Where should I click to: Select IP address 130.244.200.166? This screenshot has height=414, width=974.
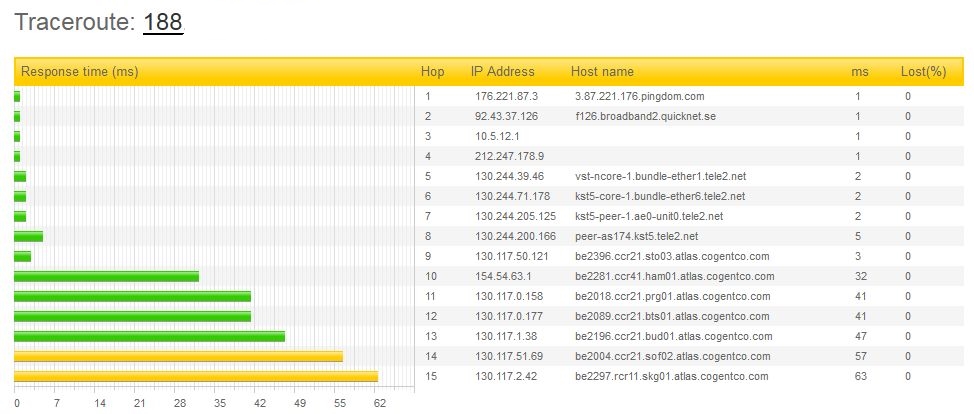[x=516, y=236]
